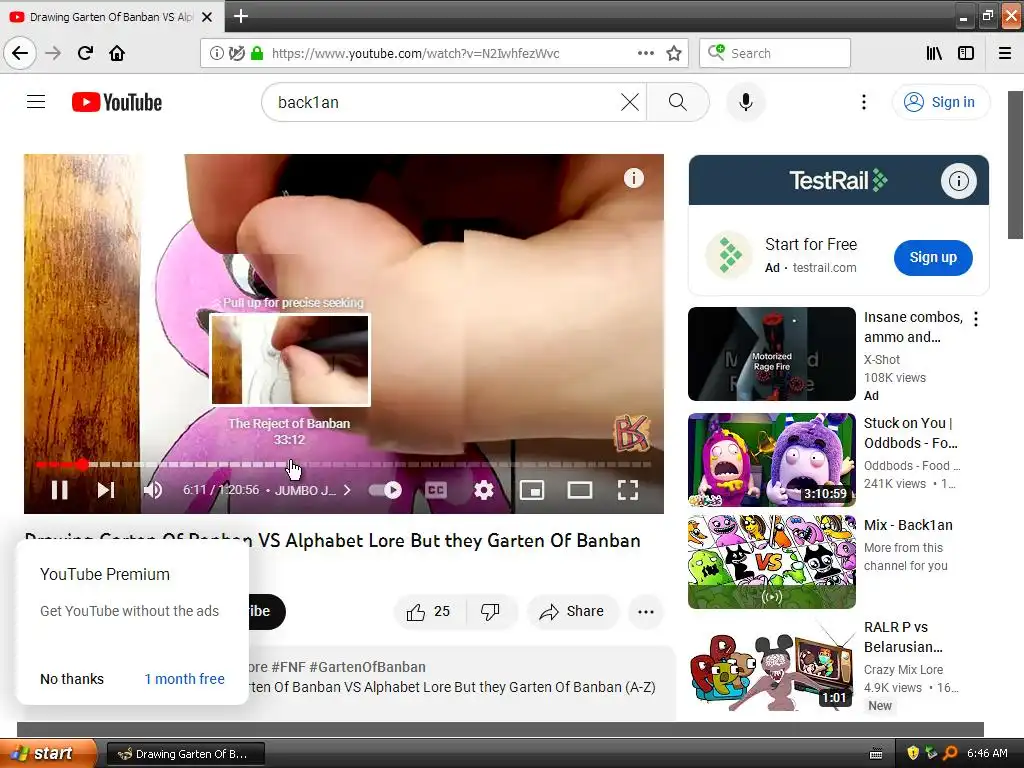Image resolution: width=1024 pixels, height=768 pixels.
Task: Show site information icon in address bar
Action: pos(216,53)
